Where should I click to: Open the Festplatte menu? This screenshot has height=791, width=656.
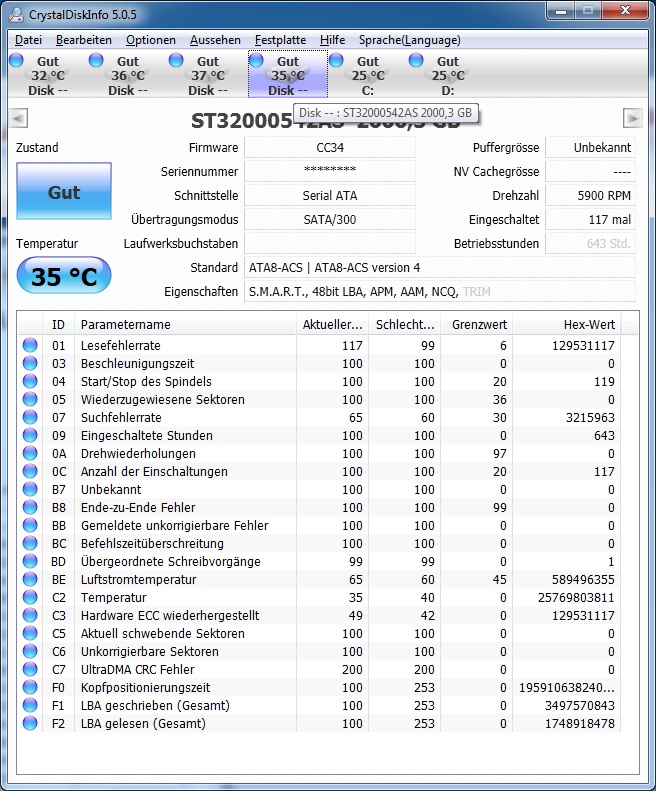tap(280, 40)
